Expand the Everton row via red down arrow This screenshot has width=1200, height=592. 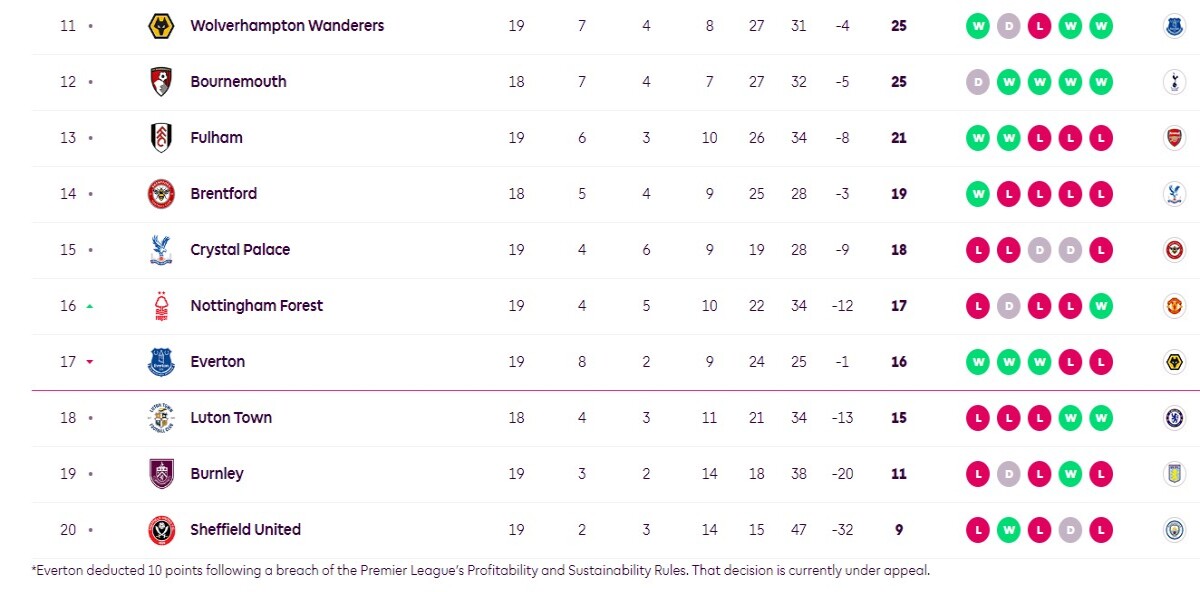[x=90, y=362]
